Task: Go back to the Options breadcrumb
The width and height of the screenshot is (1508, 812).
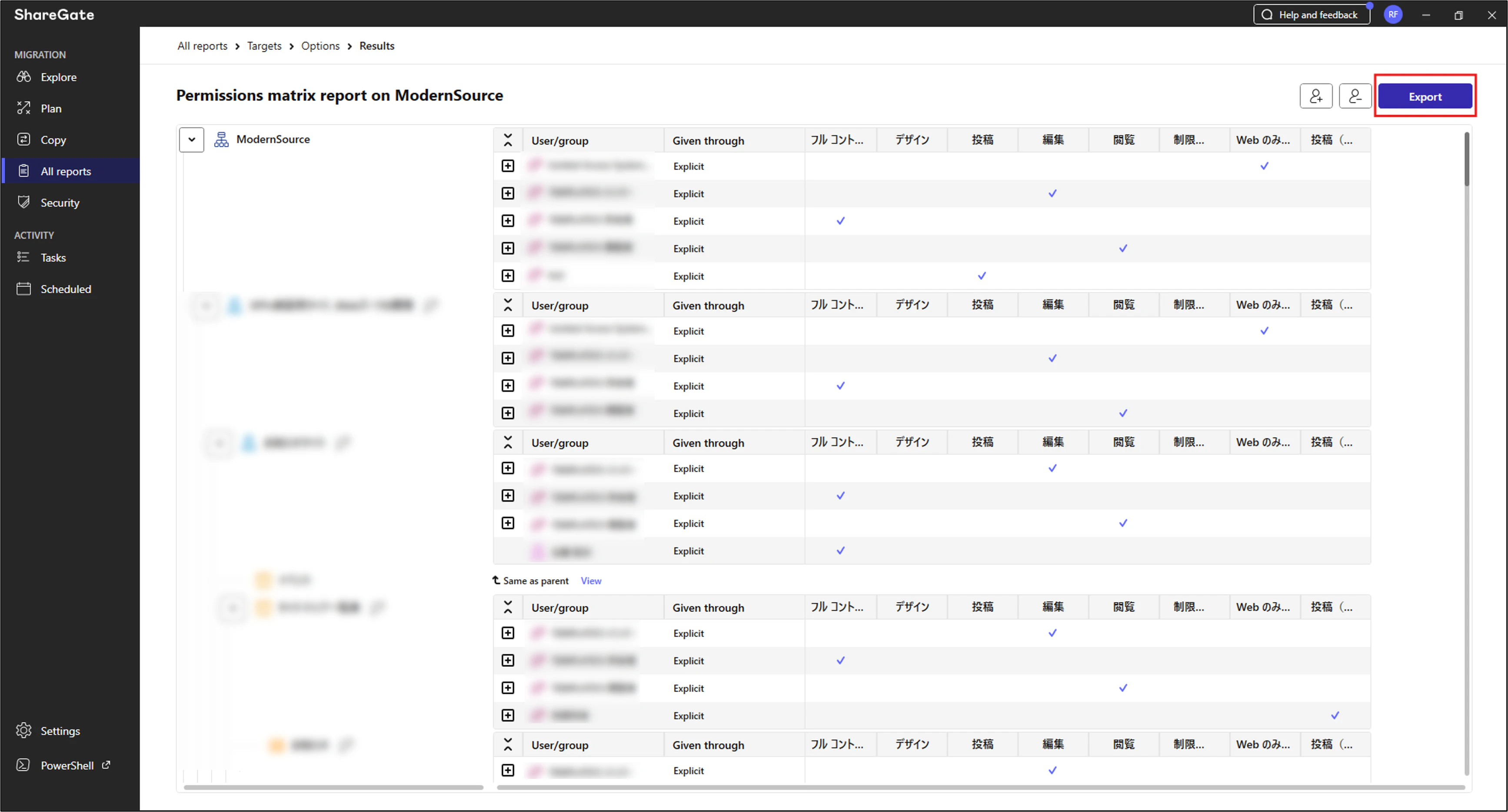Action: coord(320,46)
